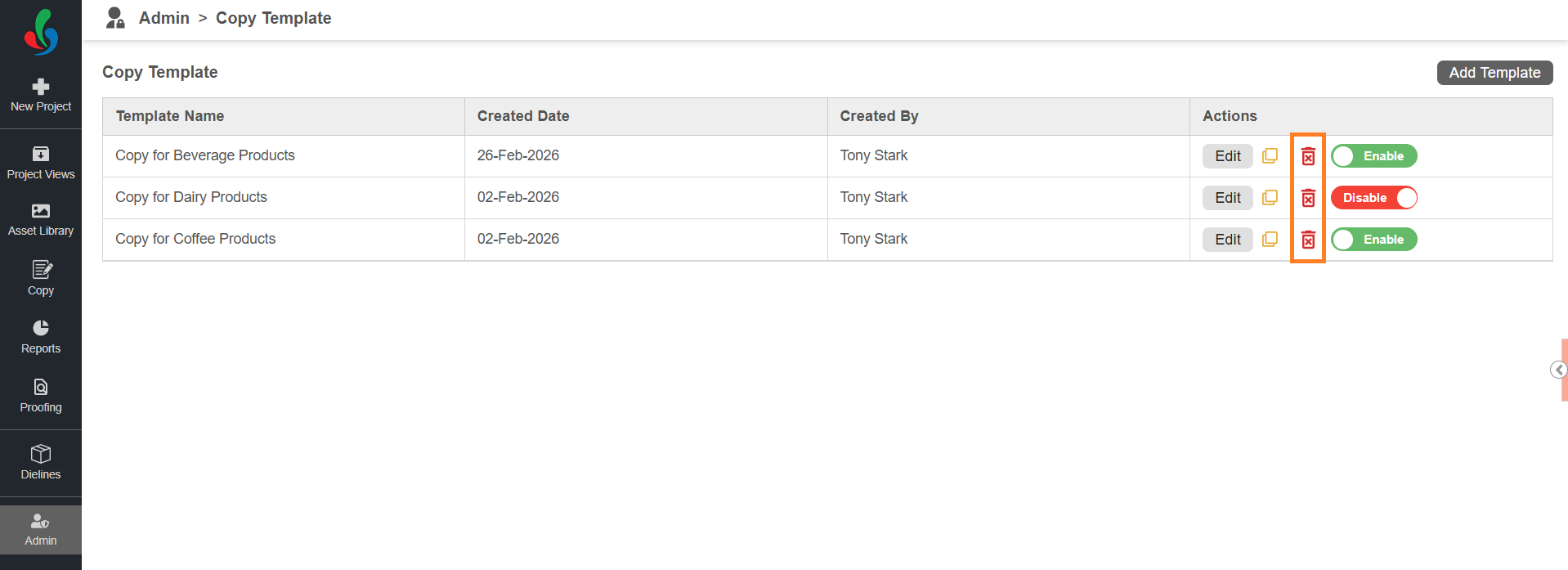Edit the Copy for Dairy Products template
1568x570 pixels.
(x=1227, y=198)
